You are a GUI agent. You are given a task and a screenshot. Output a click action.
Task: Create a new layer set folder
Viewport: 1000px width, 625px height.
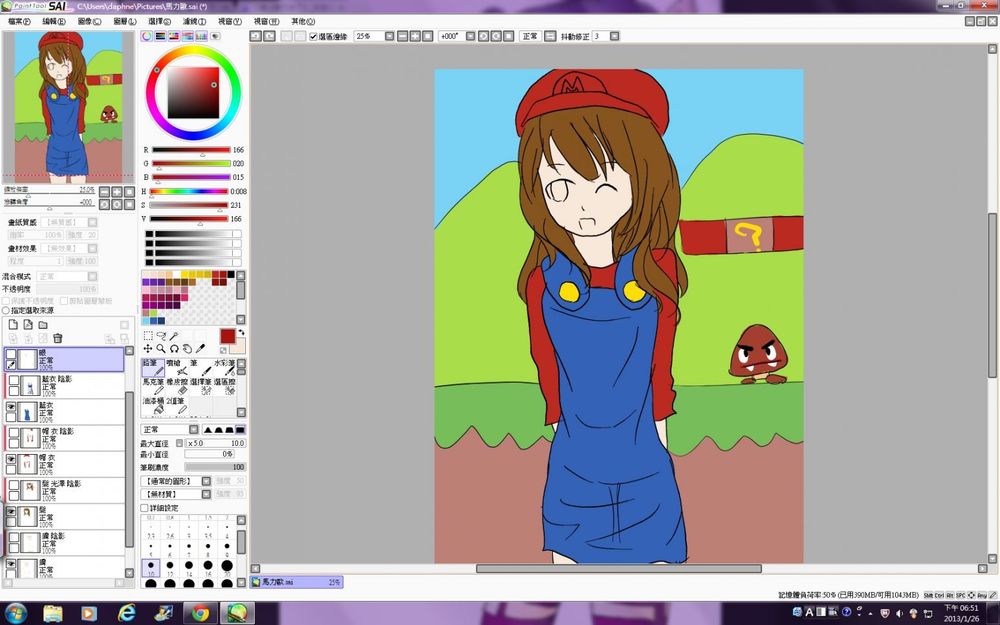coord(43,325)
